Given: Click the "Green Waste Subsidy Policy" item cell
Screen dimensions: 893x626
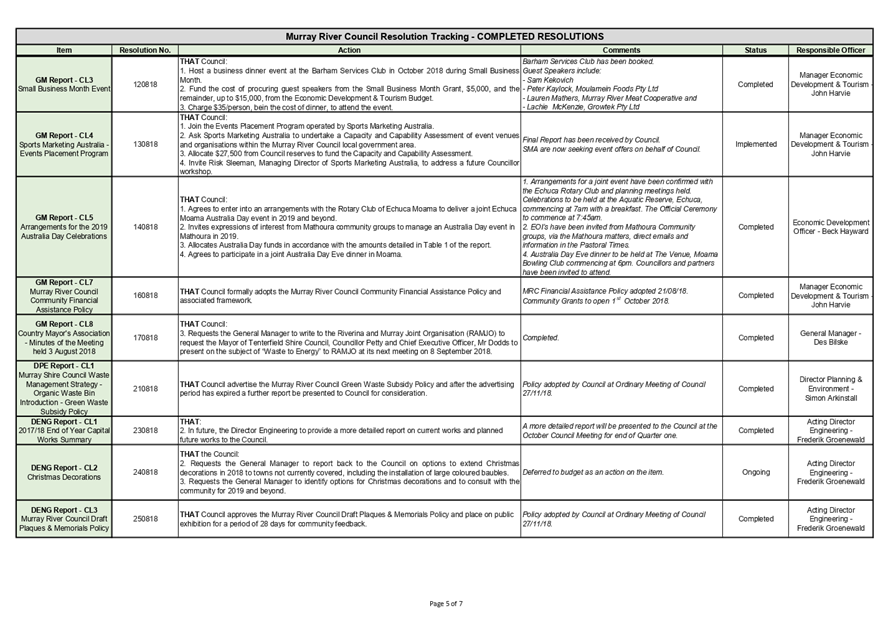Looking at the screenshot, I should coord(63,388).
